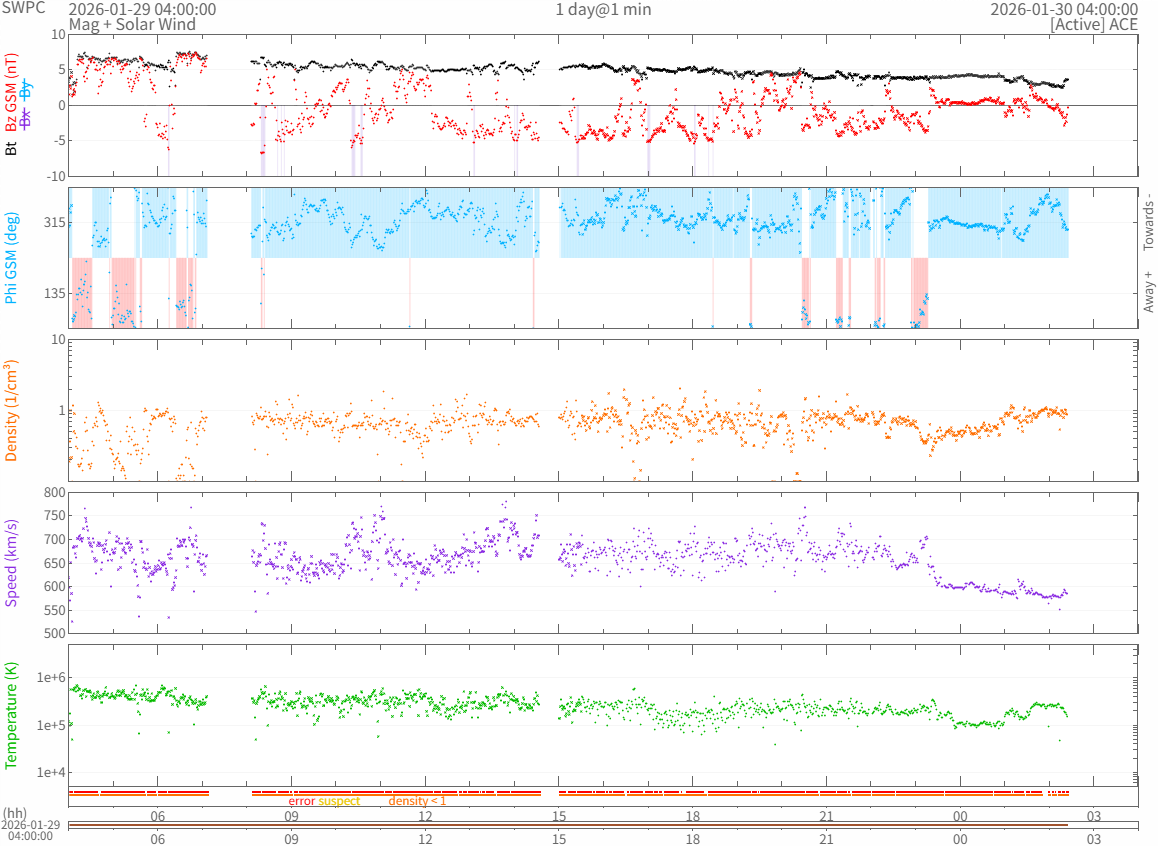Click the end time 2026-01-30 04:00:00 header
This screenshot has width=1158, height=846.
1064,9
